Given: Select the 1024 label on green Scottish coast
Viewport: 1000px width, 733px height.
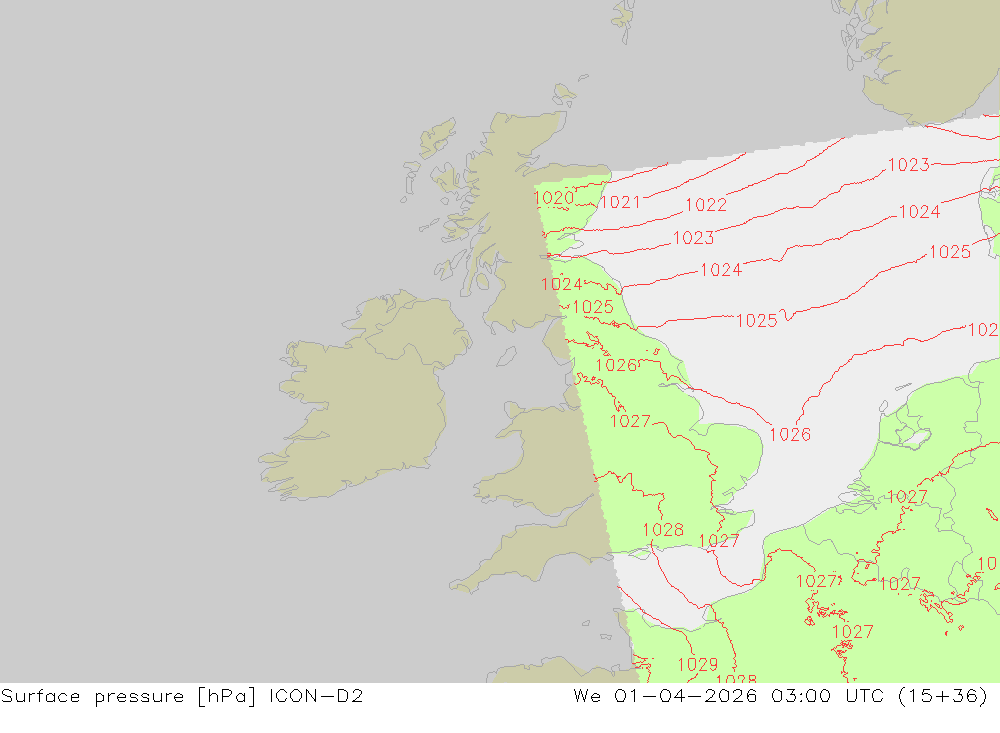Looking at the screenshot, I should [562, 284].
